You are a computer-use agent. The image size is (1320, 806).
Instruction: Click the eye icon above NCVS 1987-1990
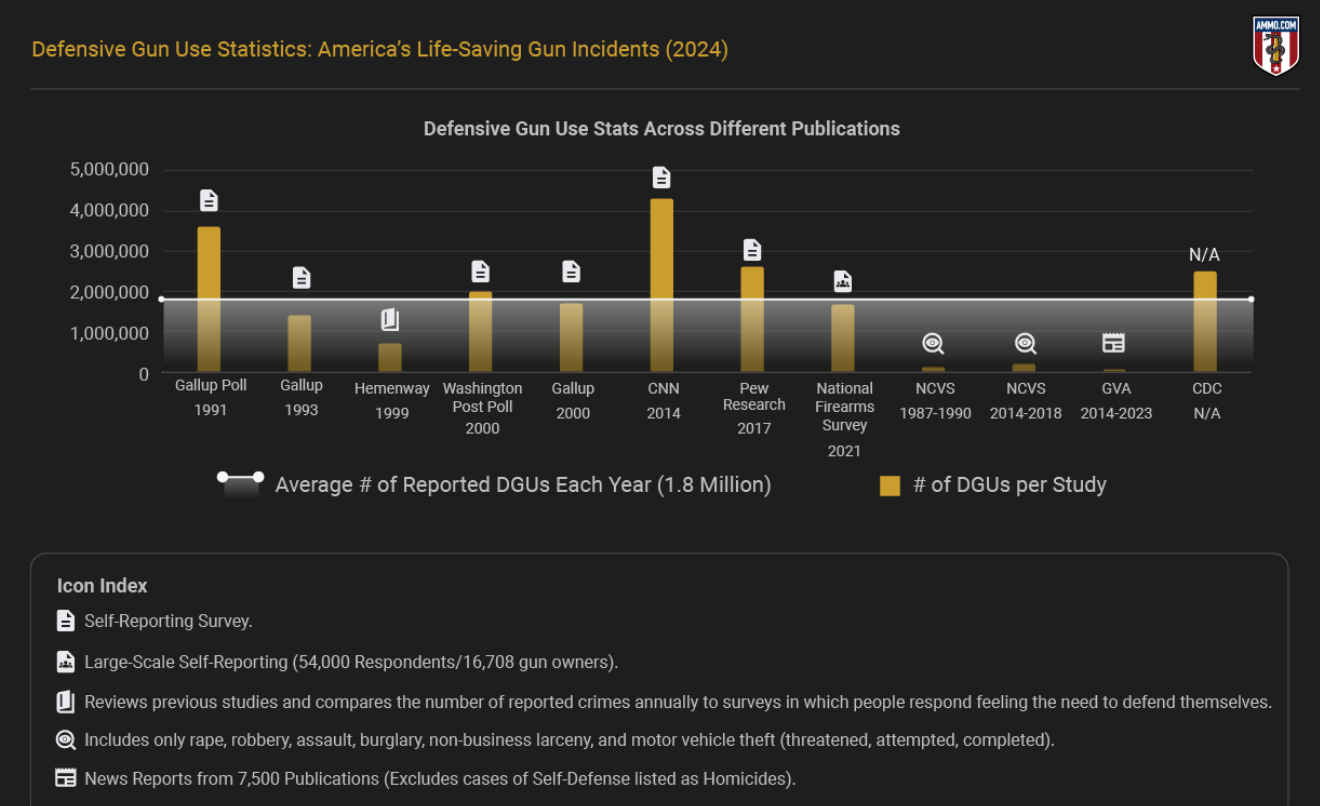933,344
